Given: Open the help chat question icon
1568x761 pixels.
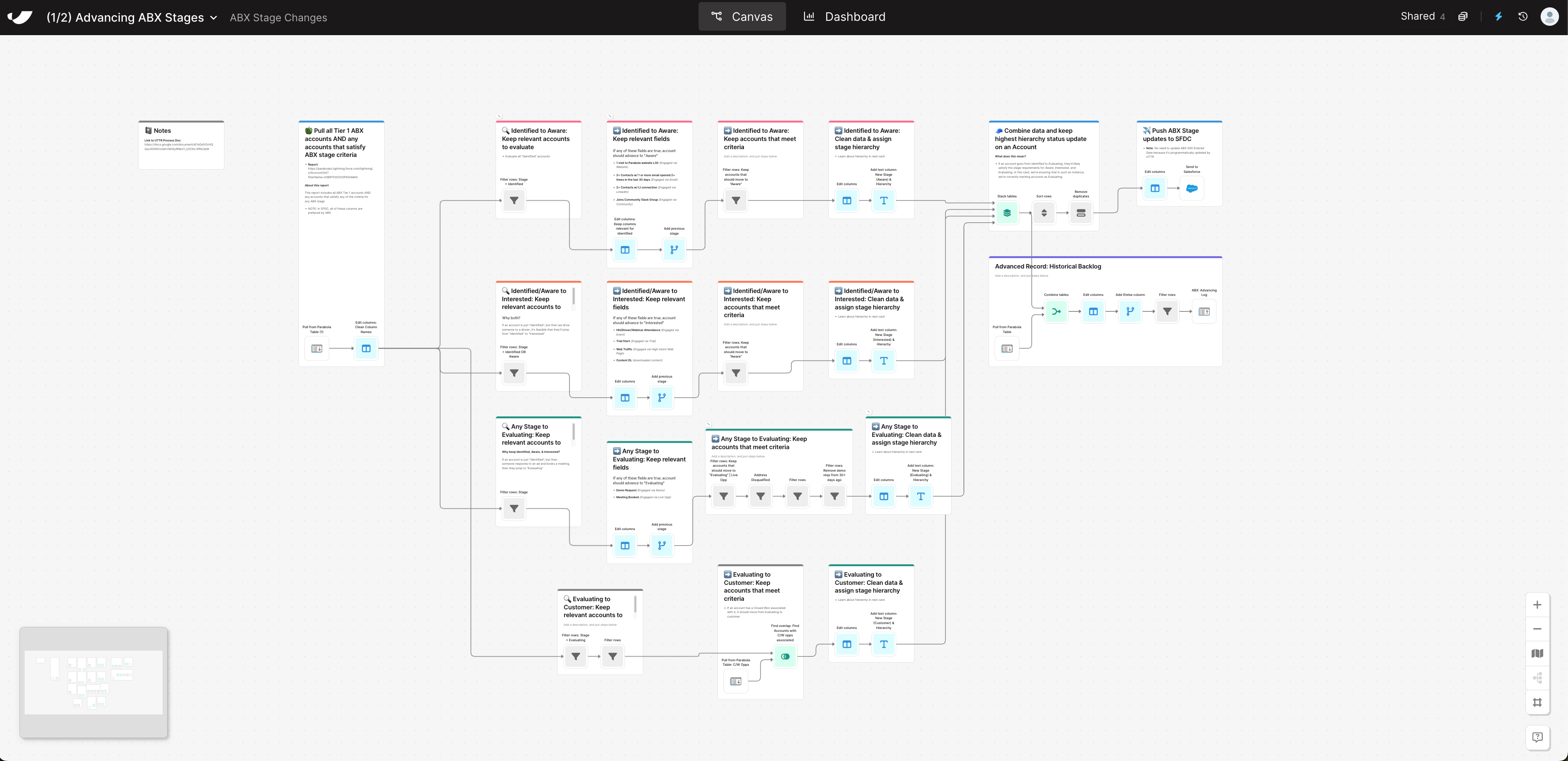Looking at the screenshot, I should click(1537, 737).
